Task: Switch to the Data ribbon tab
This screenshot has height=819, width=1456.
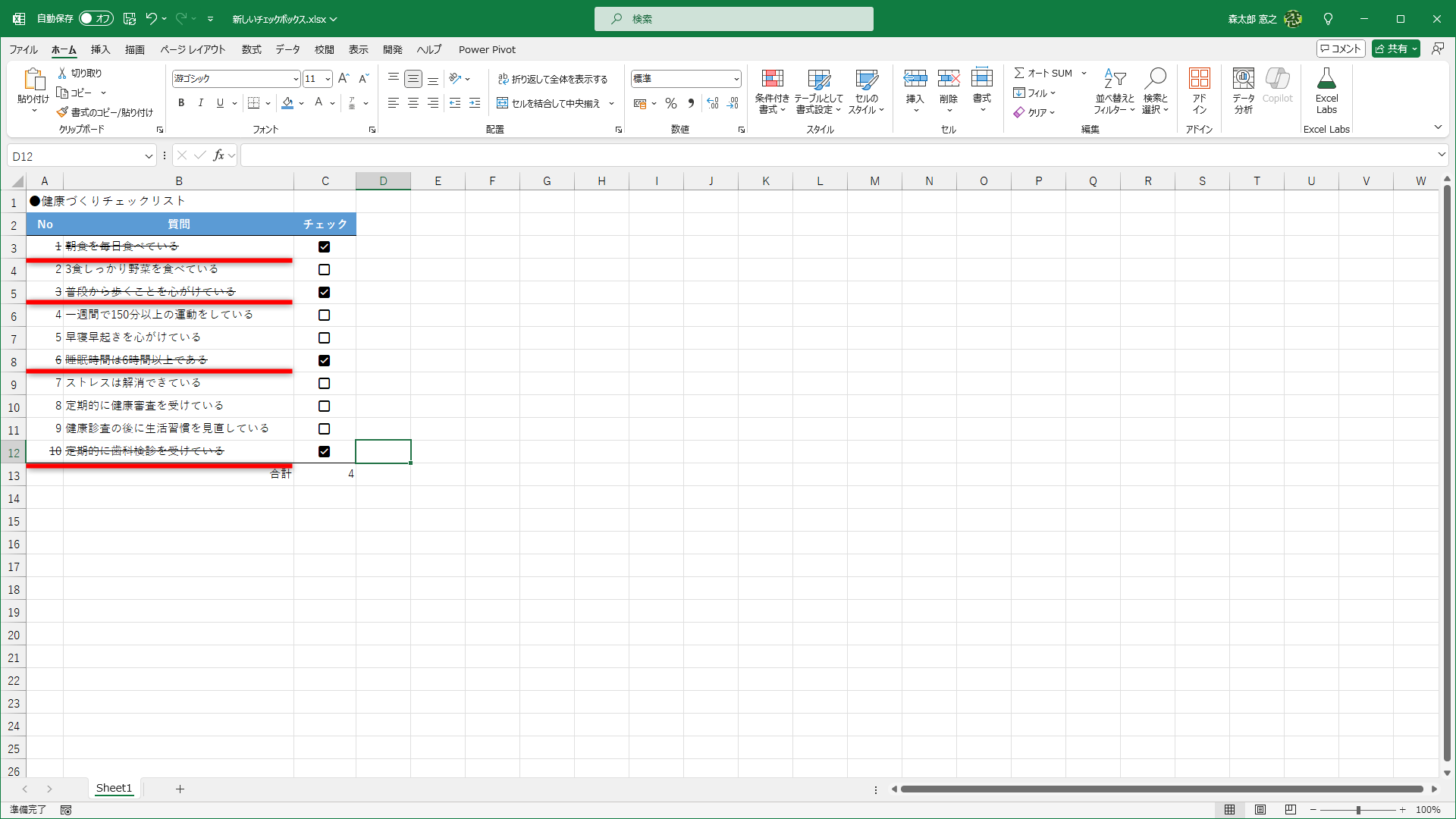Action: 287,49
